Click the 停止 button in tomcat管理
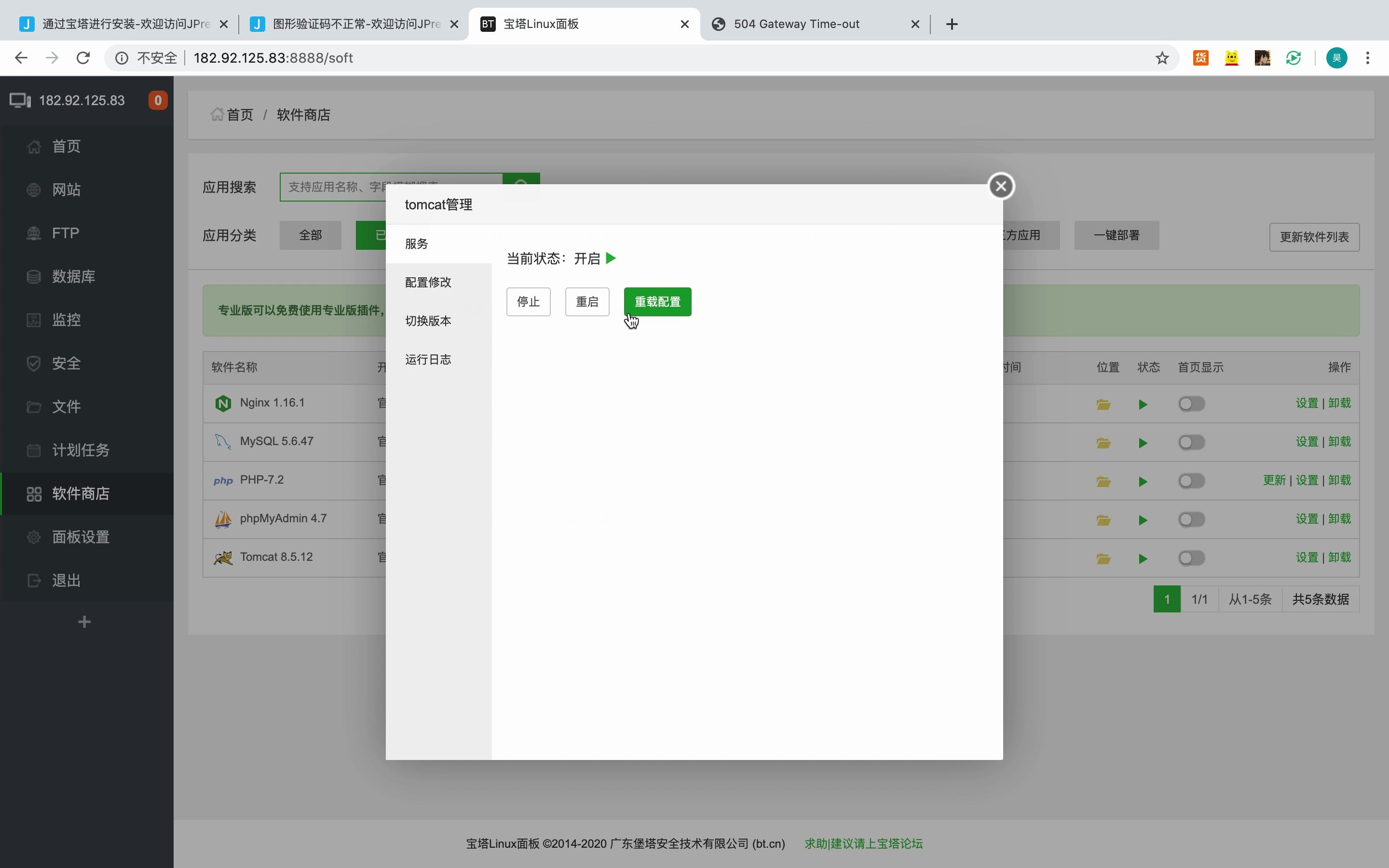 [528, 301]
